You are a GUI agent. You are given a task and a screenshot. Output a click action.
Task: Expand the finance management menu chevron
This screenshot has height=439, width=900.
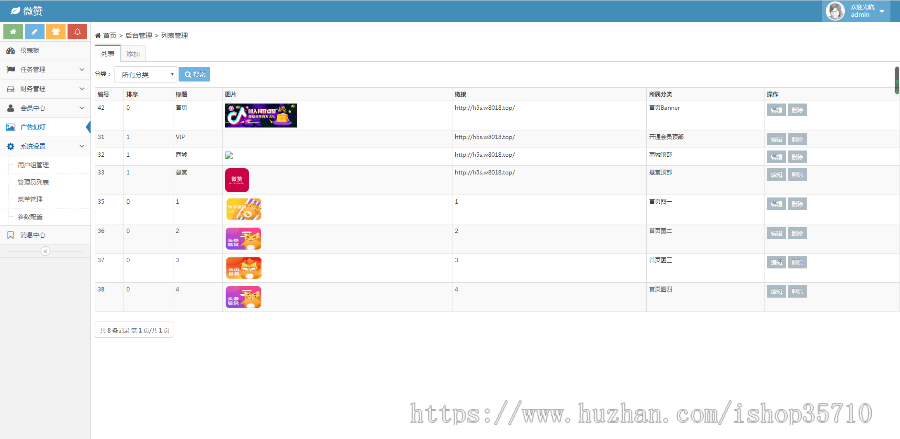pyautogui.click(x=82, y=89)
